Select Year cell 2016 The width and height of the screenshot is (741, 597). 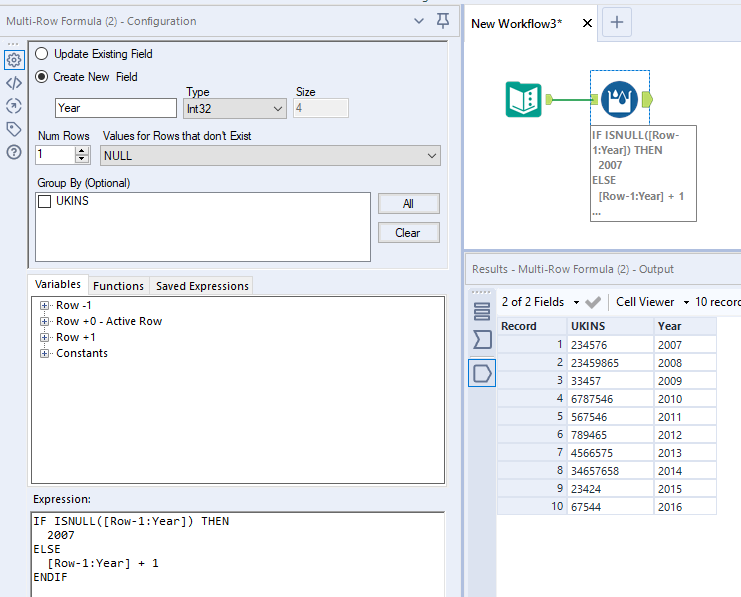[685, 507]
